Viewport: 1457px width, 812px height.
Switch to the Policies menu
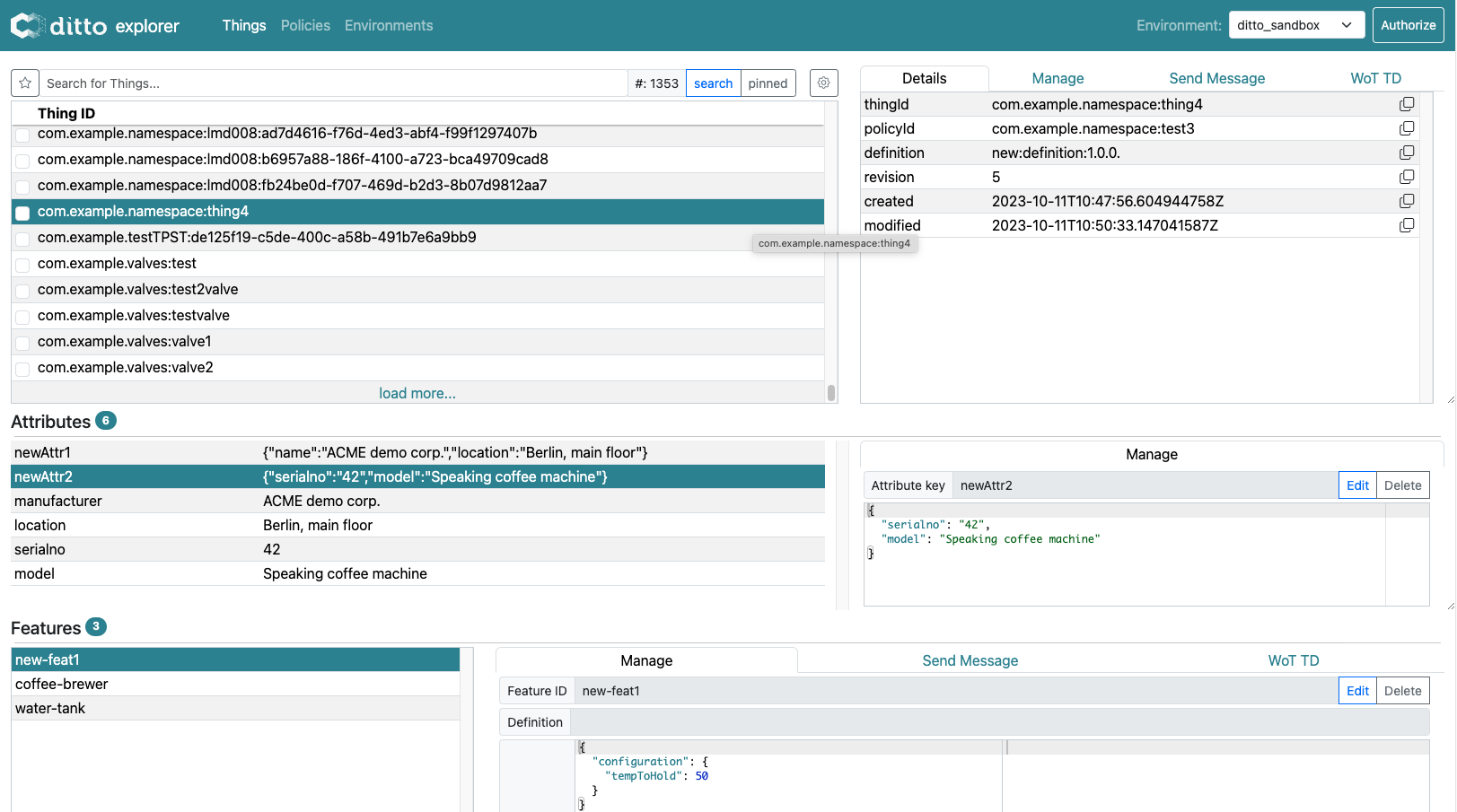coord(305,25)
